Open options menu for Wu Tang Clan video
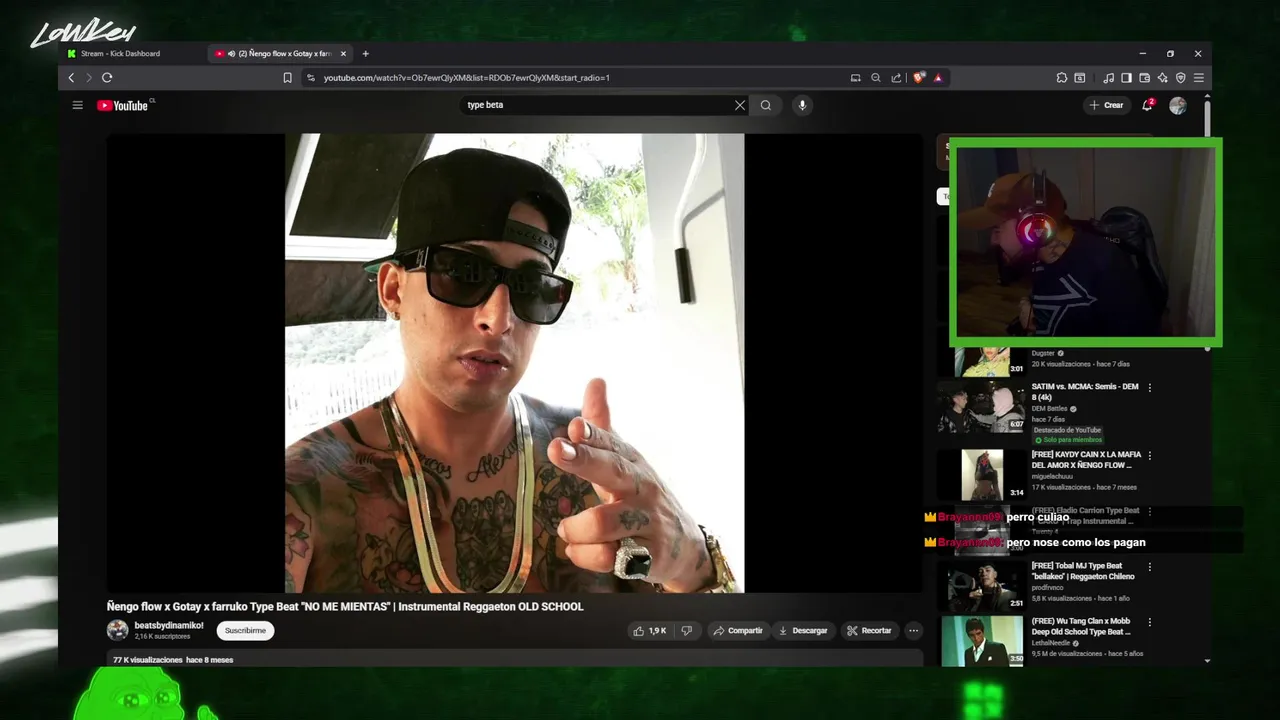The image size is (1280, 720). (x=1150, y=622)
